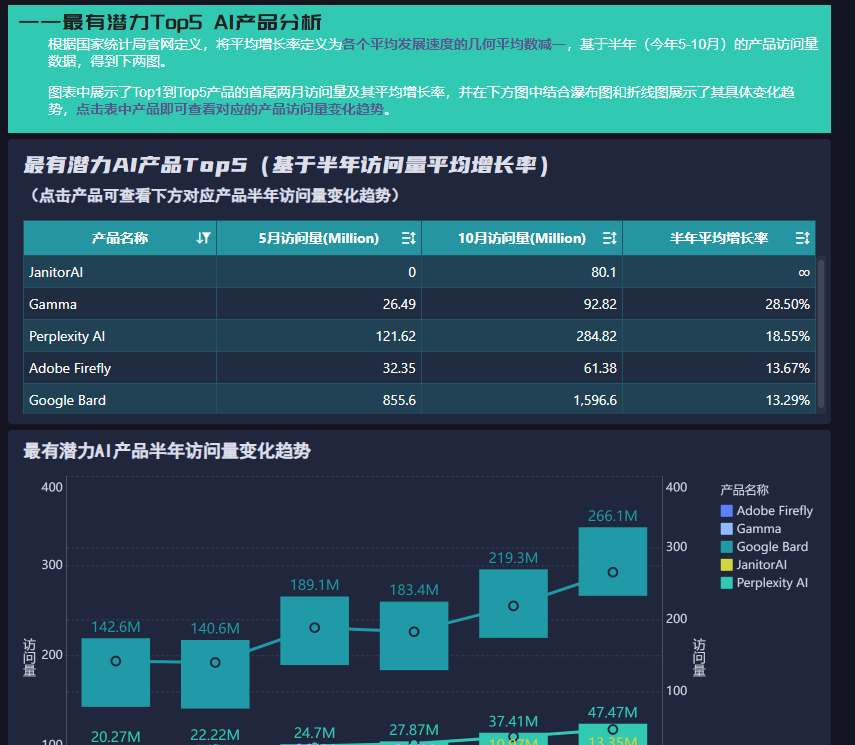This screenshot has height=745, width=855.
Task: Click sort icon on 半年平均增长率 column
Action: 802,238
